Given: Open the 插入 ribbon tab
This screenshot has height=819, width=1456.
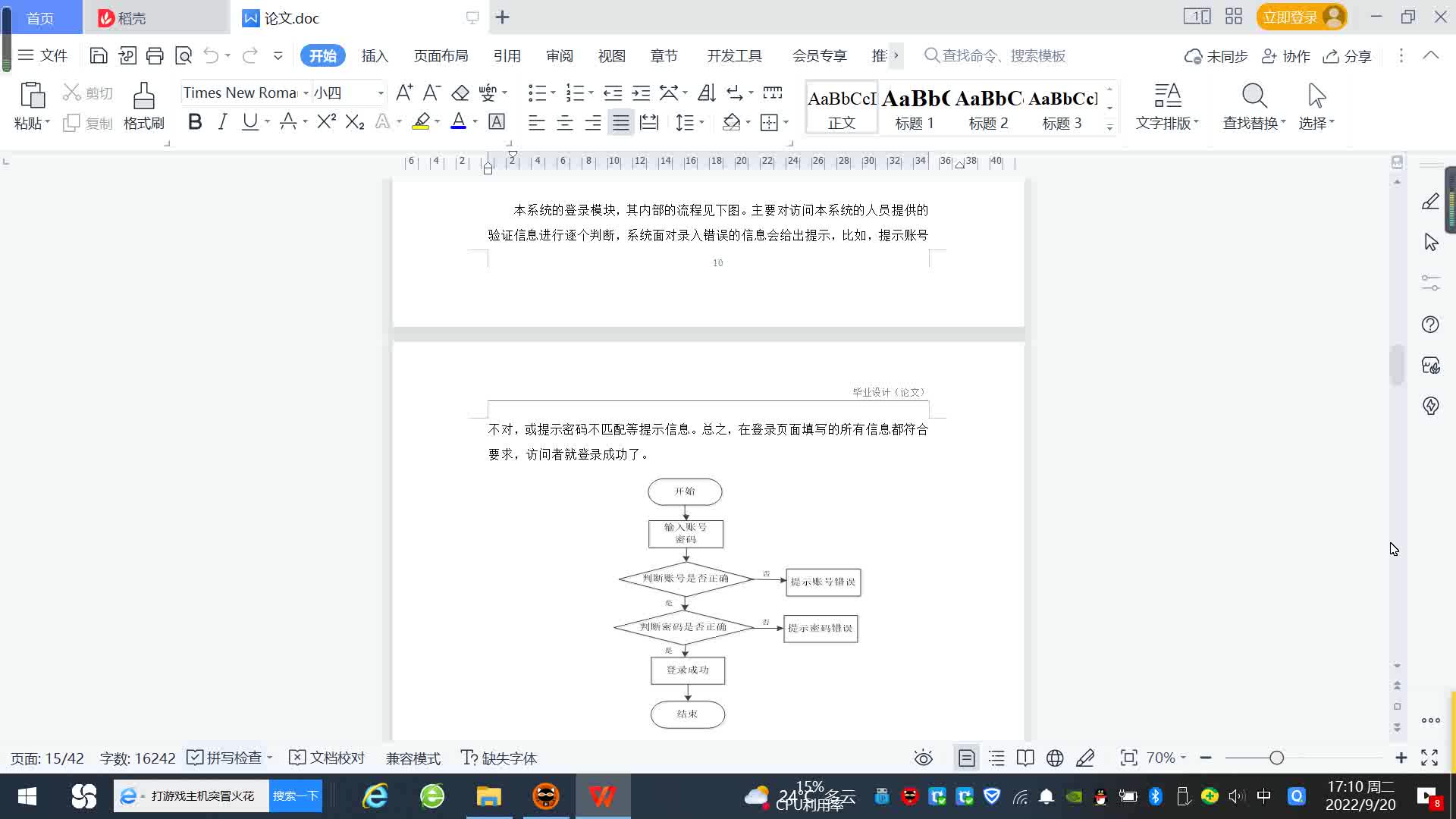Looking at the screenshot, I should tap(375, 55).
